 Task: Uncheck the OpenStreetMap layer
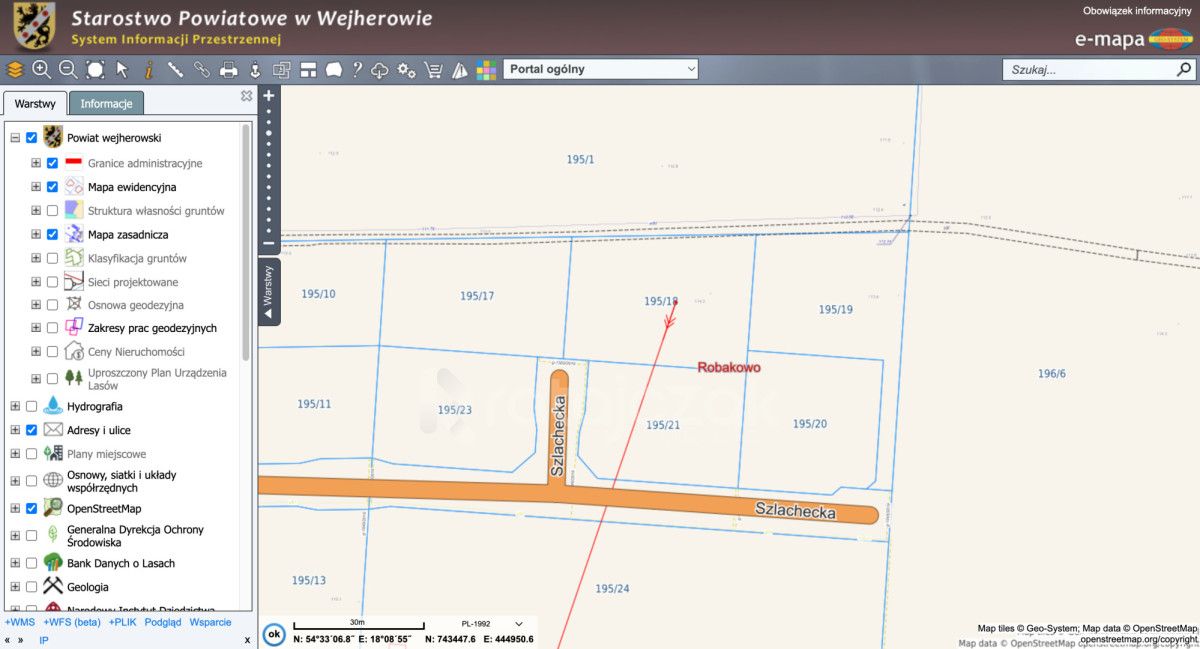31,508
